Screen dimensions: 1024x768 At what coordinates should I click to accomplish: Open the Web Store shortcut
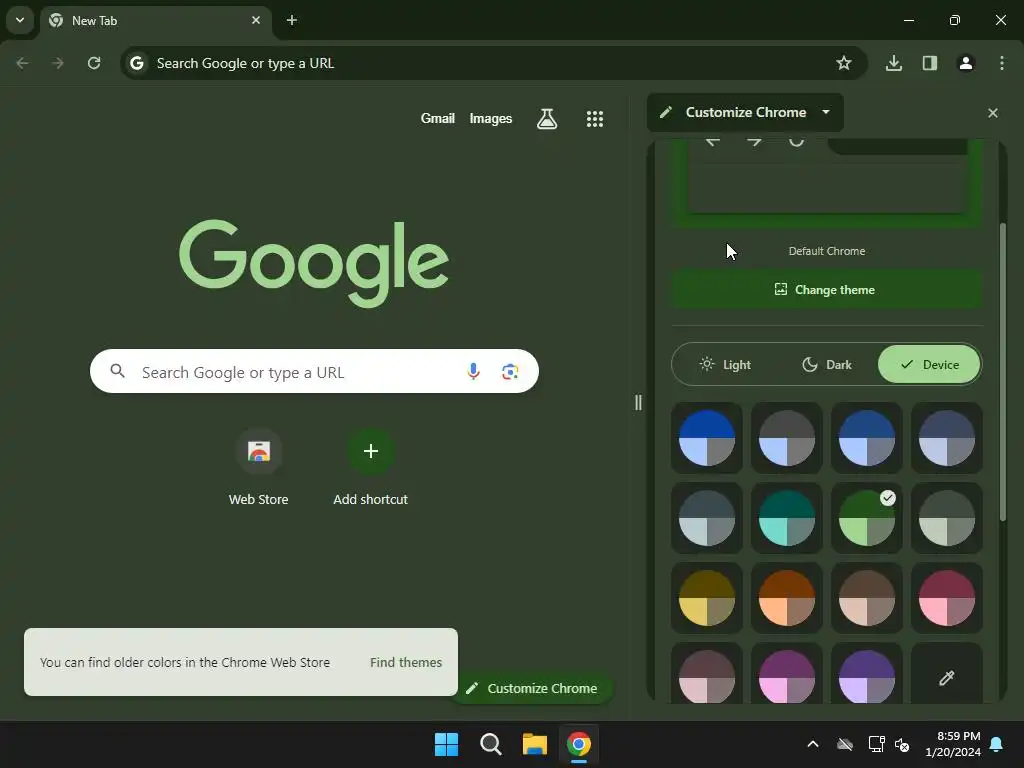[259, 468]
